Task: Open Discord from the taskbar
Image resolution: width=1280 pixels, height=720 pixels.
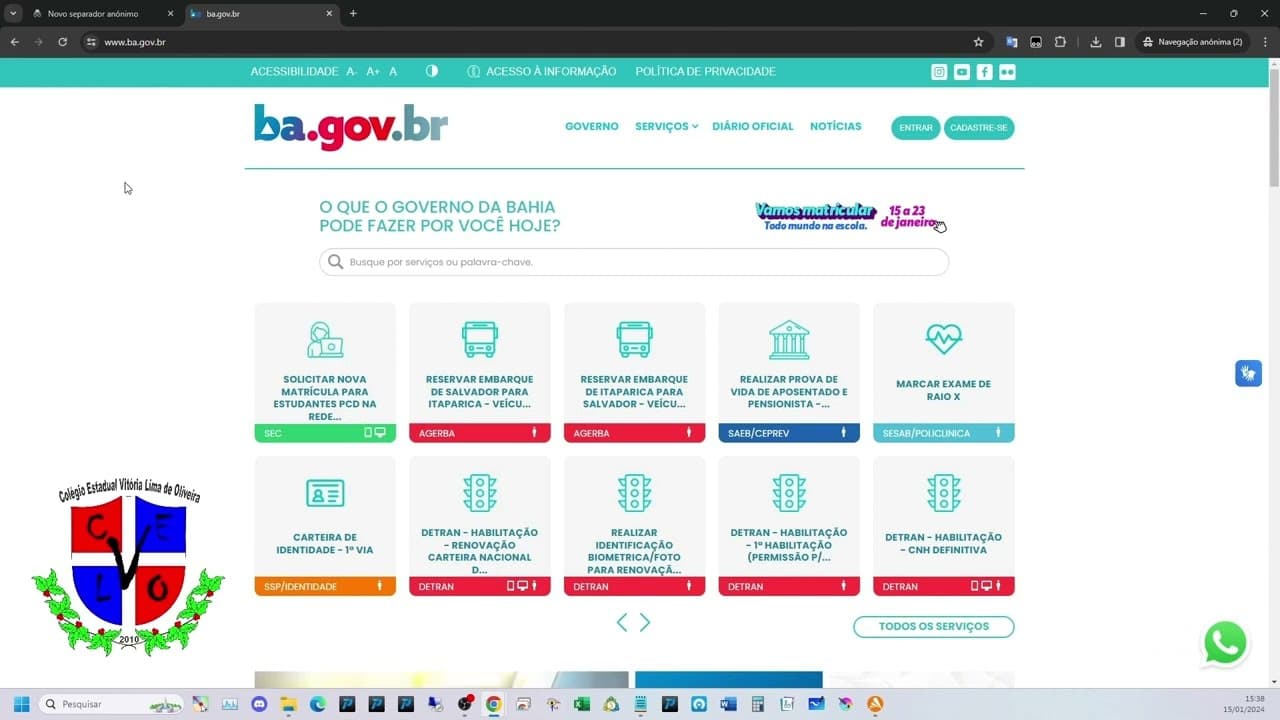Action: (x=260, y=704)
